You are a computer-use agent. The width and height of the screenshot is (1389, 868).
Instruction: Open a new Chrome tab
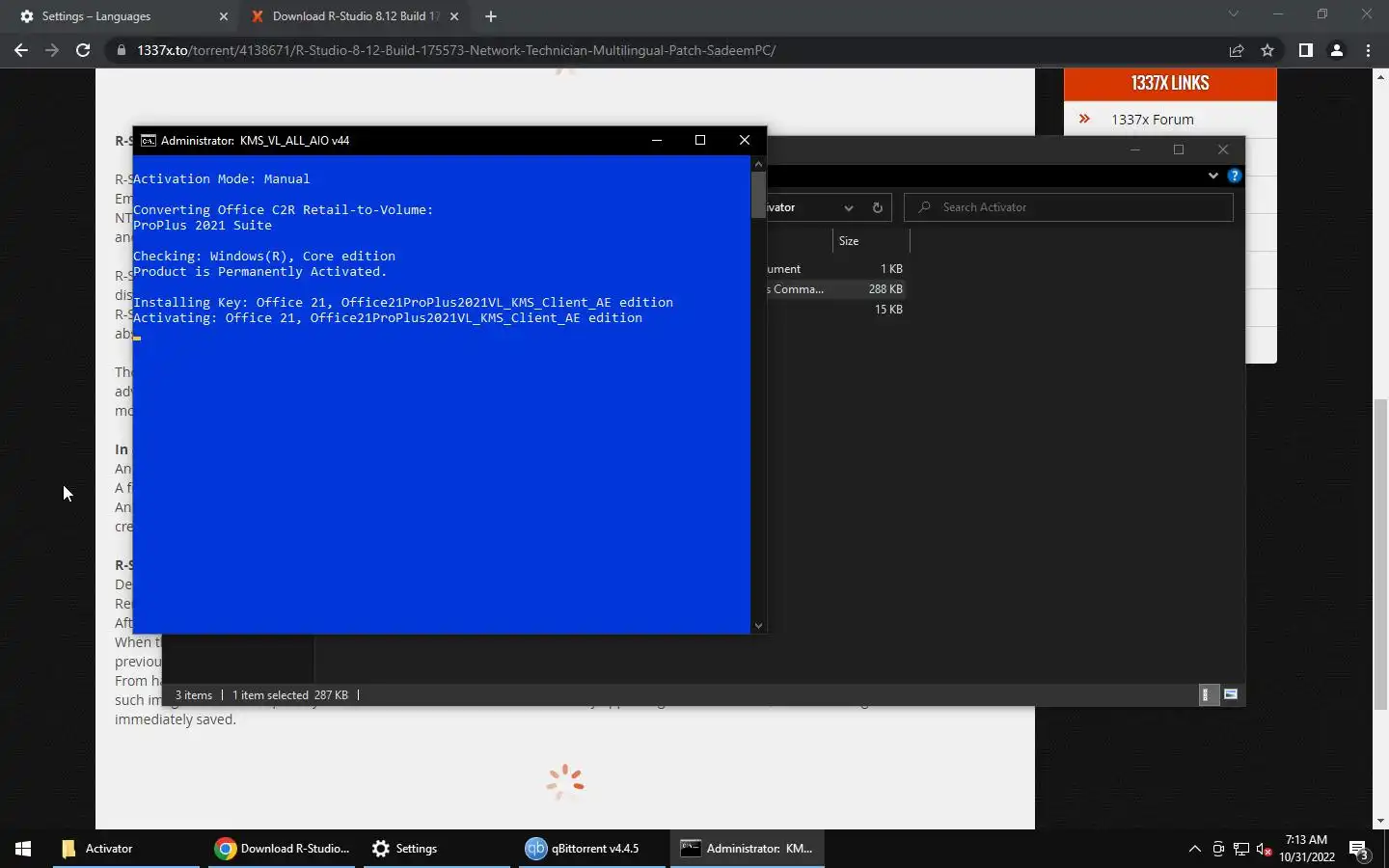(491, 16)
